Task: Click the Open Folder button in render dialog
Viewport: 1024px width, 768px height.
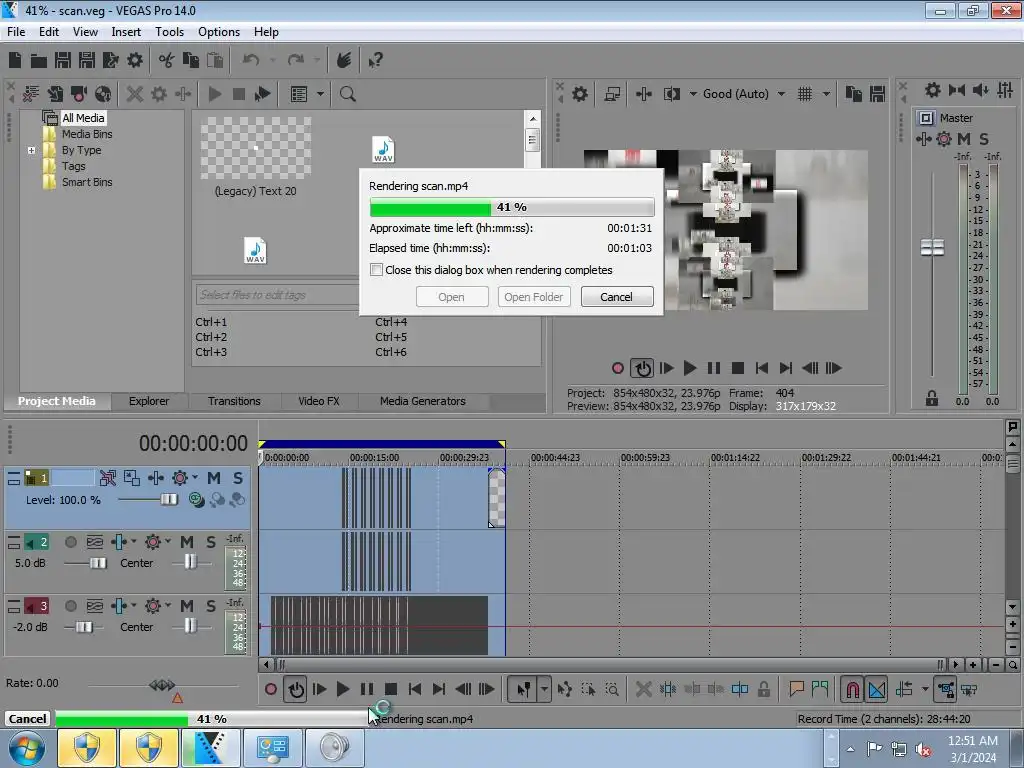Action: [x=534, y=296]
